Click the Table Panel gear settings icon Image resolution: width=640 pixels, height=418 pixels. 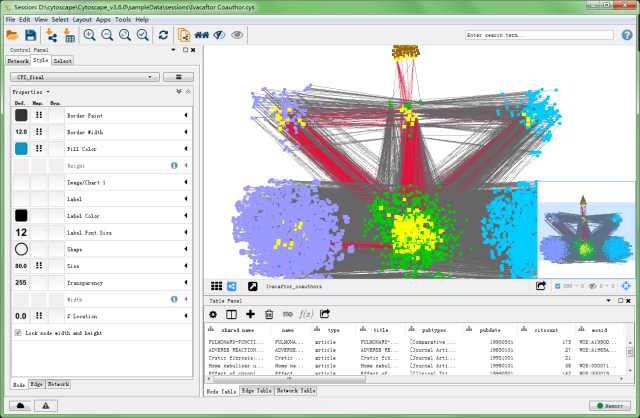(x=214, y=314)
